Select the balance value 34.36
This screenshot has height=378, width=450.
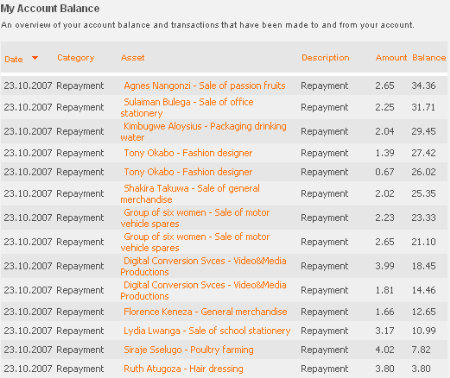[423, 86]
